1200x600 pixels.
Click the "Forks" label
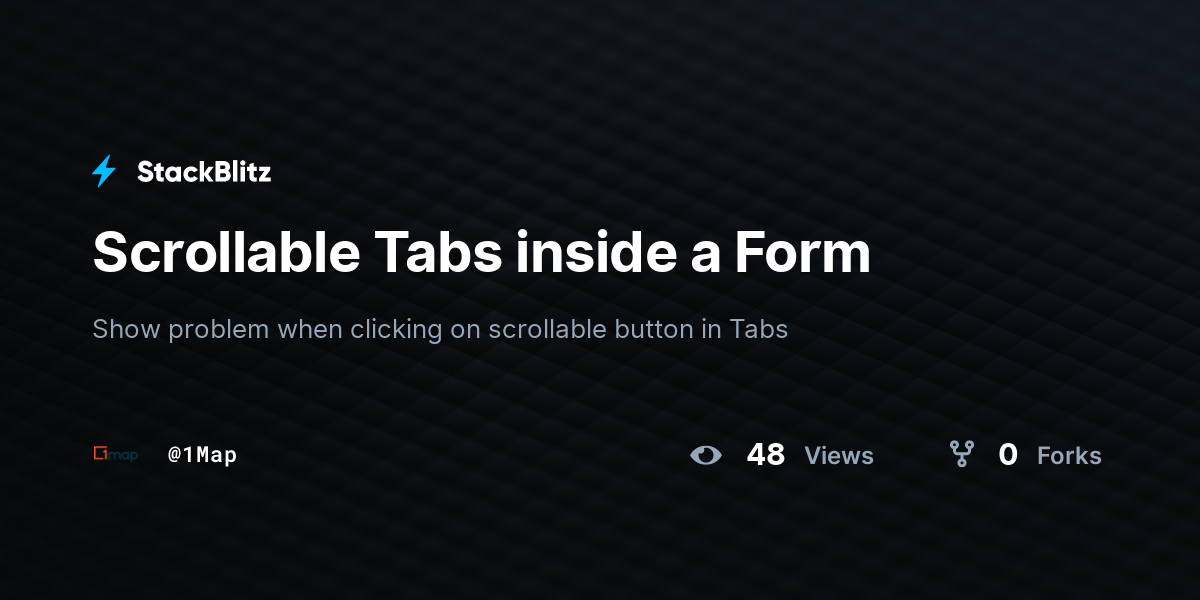(x=1069, y=456)
